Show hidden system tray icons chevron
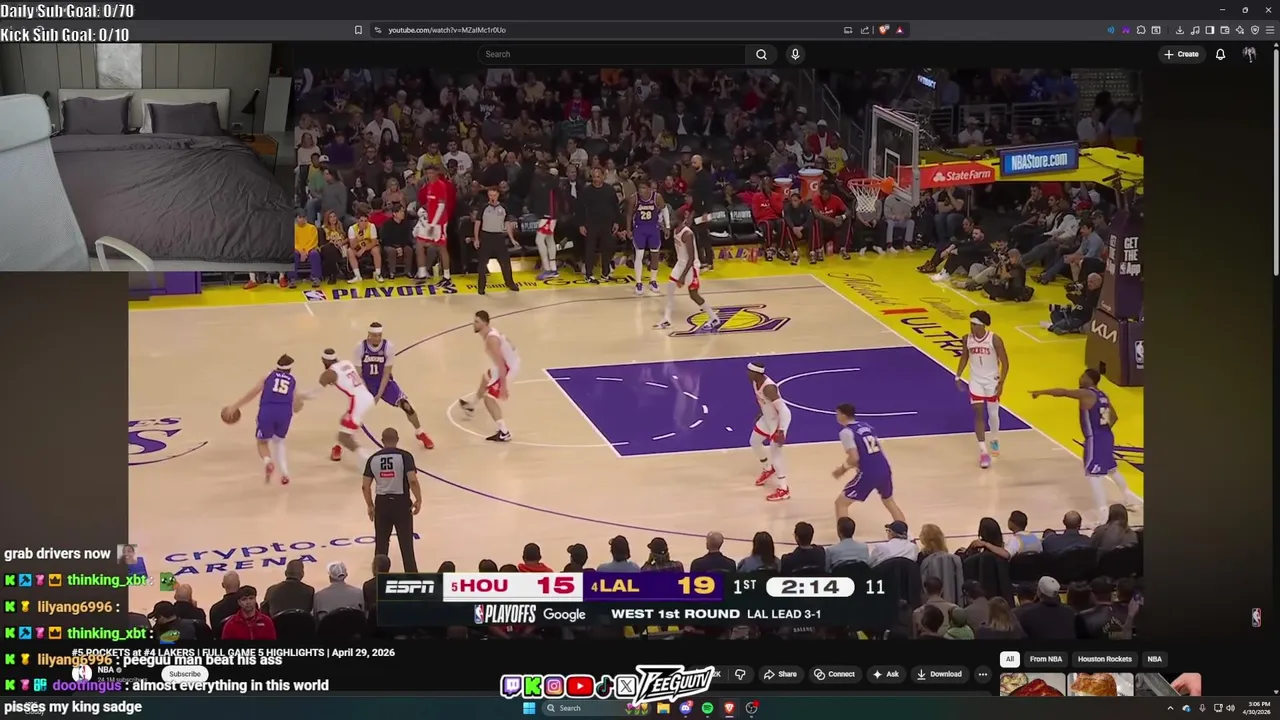 1170,708
